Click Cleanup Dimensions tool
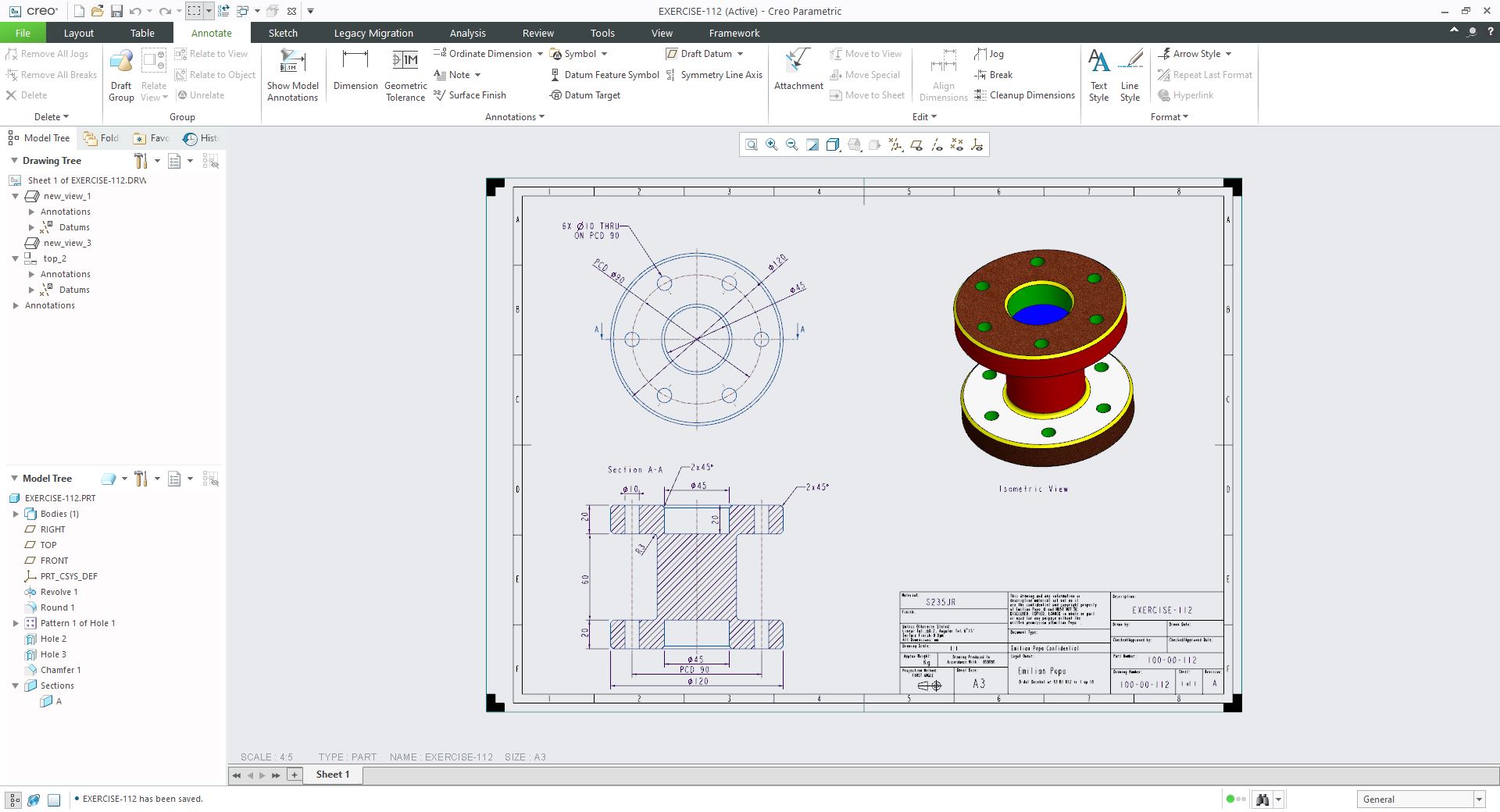 tap(1024, 95)
